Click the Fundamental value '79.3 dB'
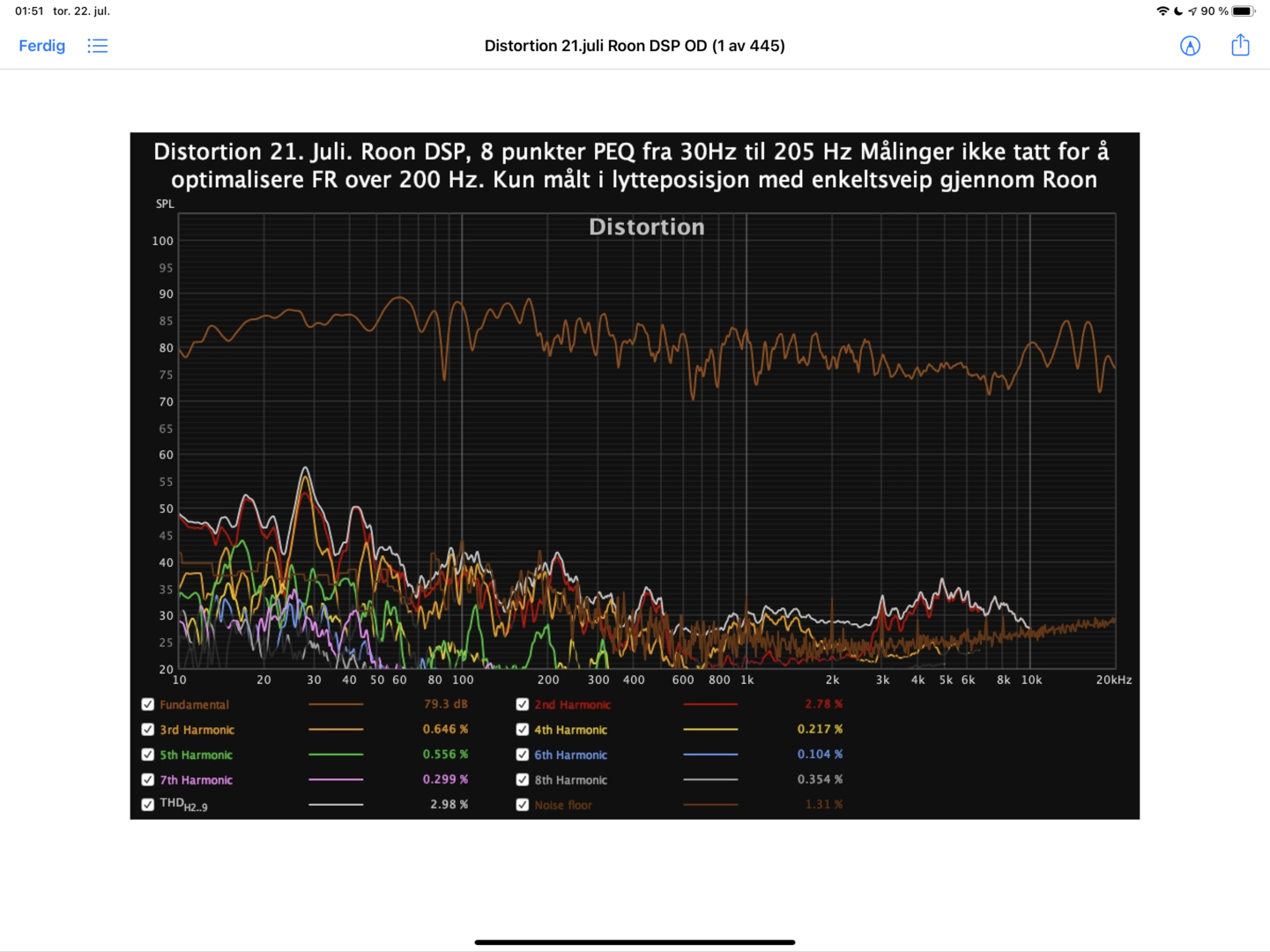Image resolution: width=1270 pixels, height=952 pixels. tap(446, 704)
